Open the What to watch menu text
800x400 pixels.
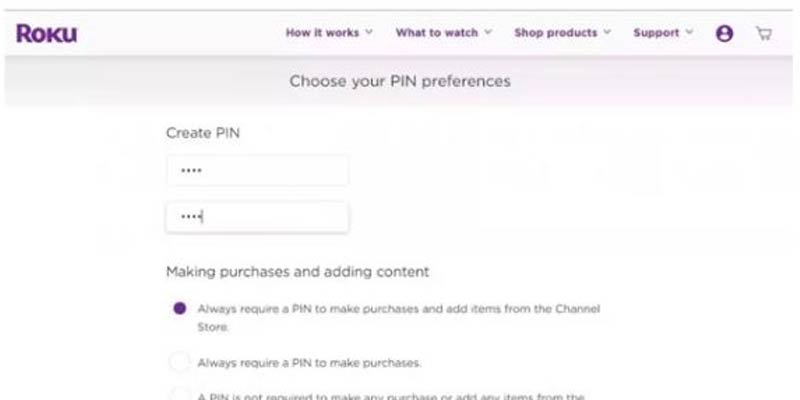point(437,33)
